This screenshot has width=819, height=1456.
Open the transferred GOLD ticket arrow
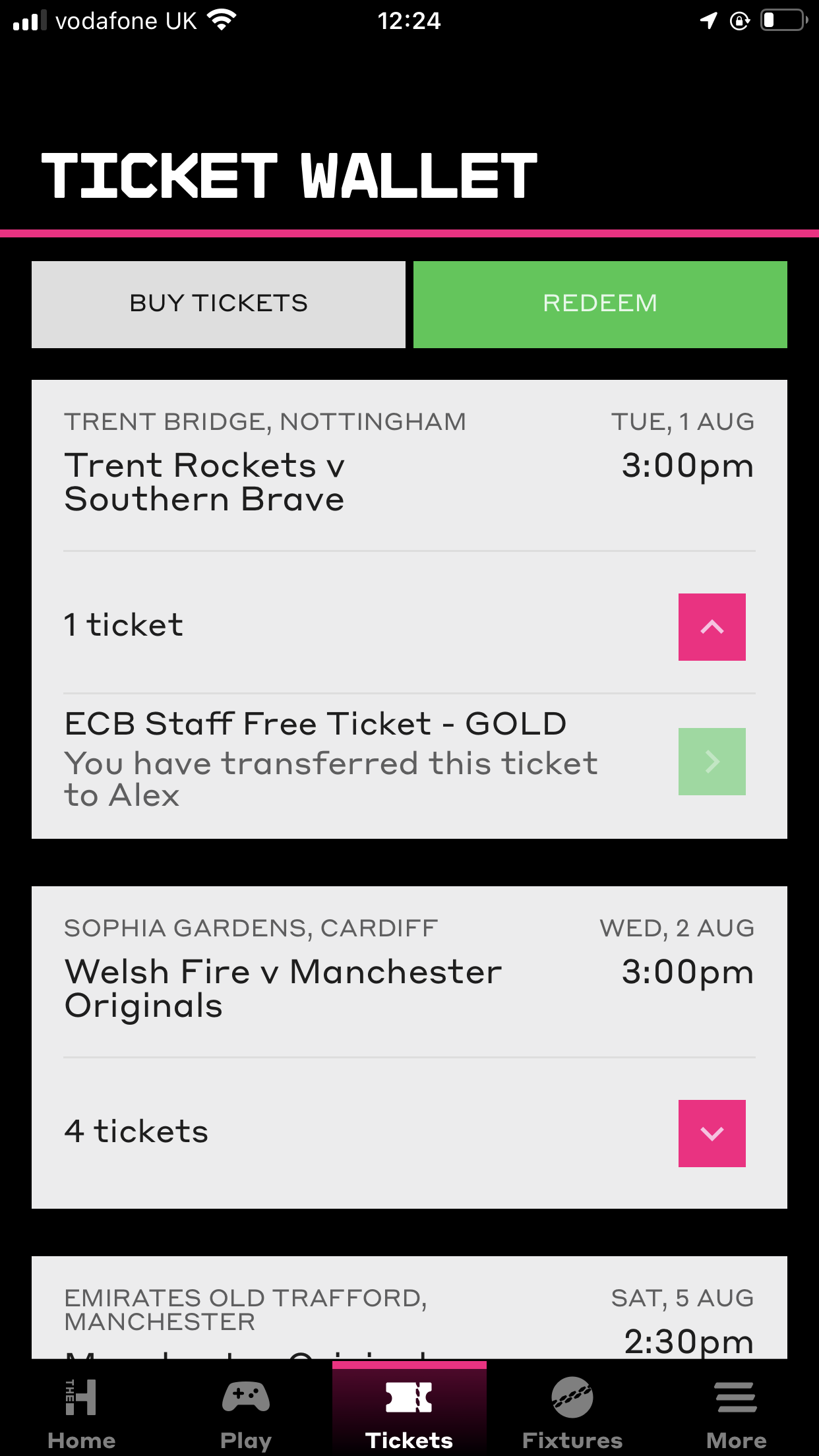coord(712,762)
